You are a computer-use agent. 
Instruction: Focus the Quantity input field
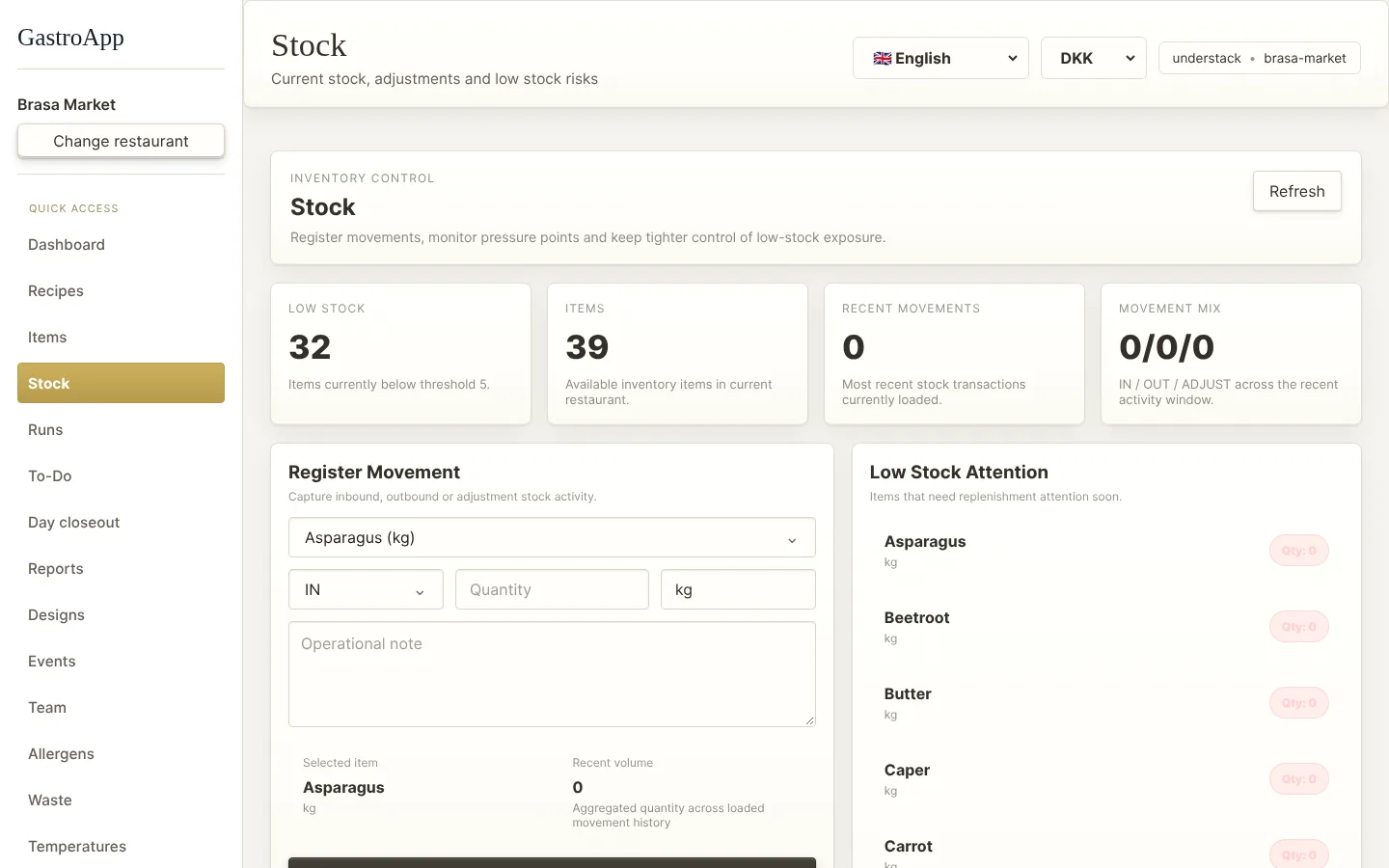[x=552, y=589]
